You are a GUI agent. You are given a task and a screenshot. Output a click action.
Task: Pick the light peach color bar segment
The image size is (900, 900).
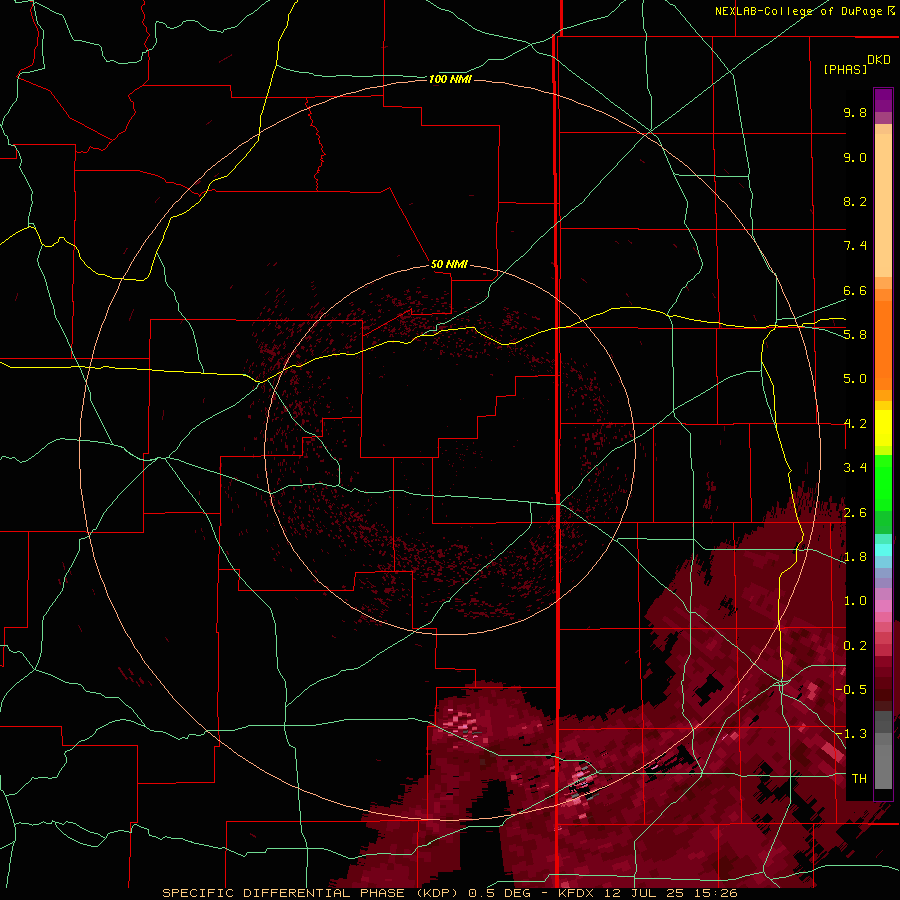point(883,205)
